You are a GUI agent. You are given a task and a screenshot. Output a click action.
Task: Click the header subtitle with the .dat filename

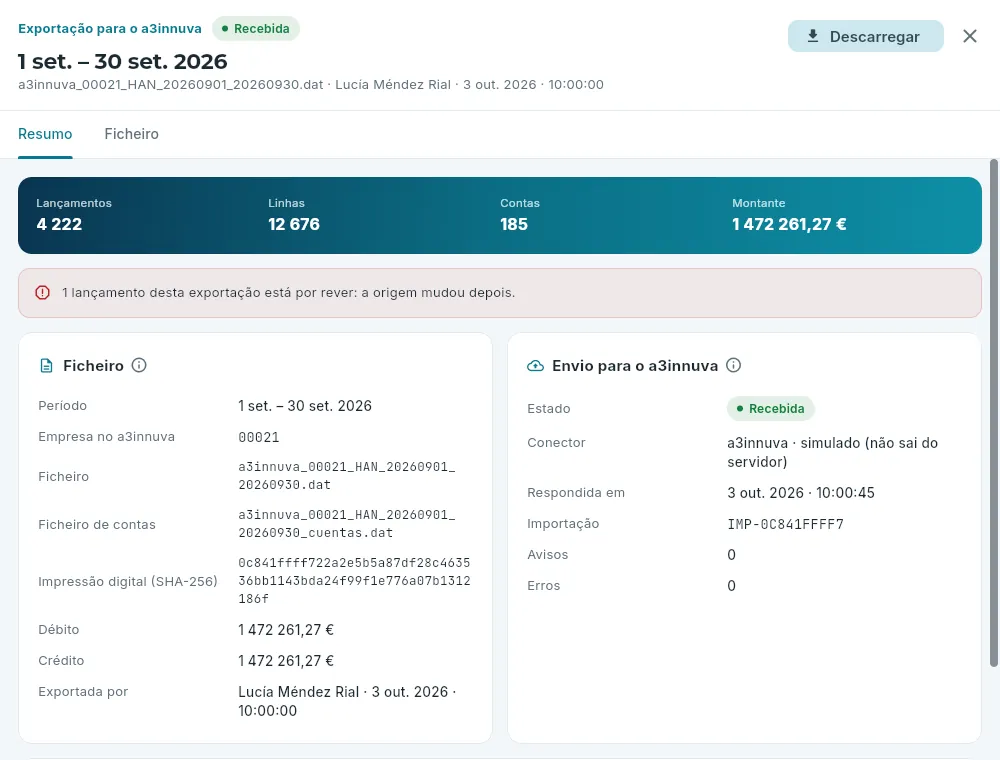click(311, 85)
